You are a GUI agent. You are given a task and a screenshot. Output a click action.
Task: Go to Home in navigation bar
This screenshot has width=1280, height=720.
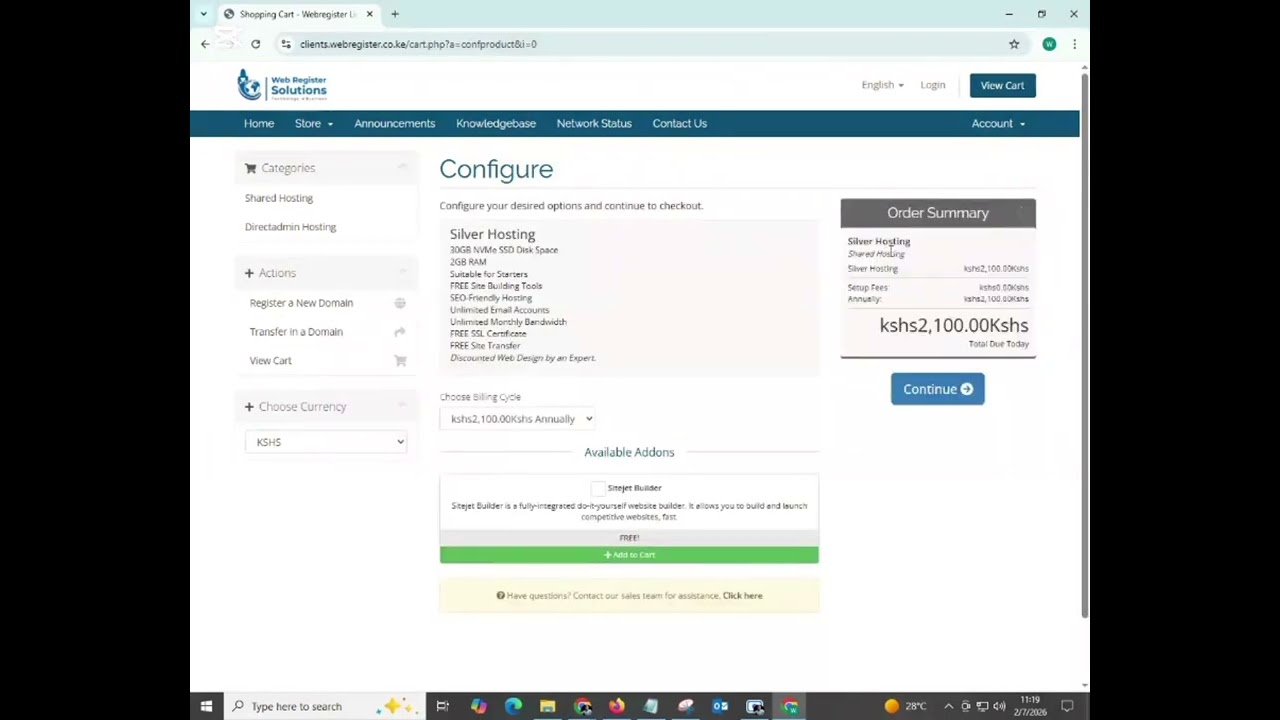tap(259, 123)
